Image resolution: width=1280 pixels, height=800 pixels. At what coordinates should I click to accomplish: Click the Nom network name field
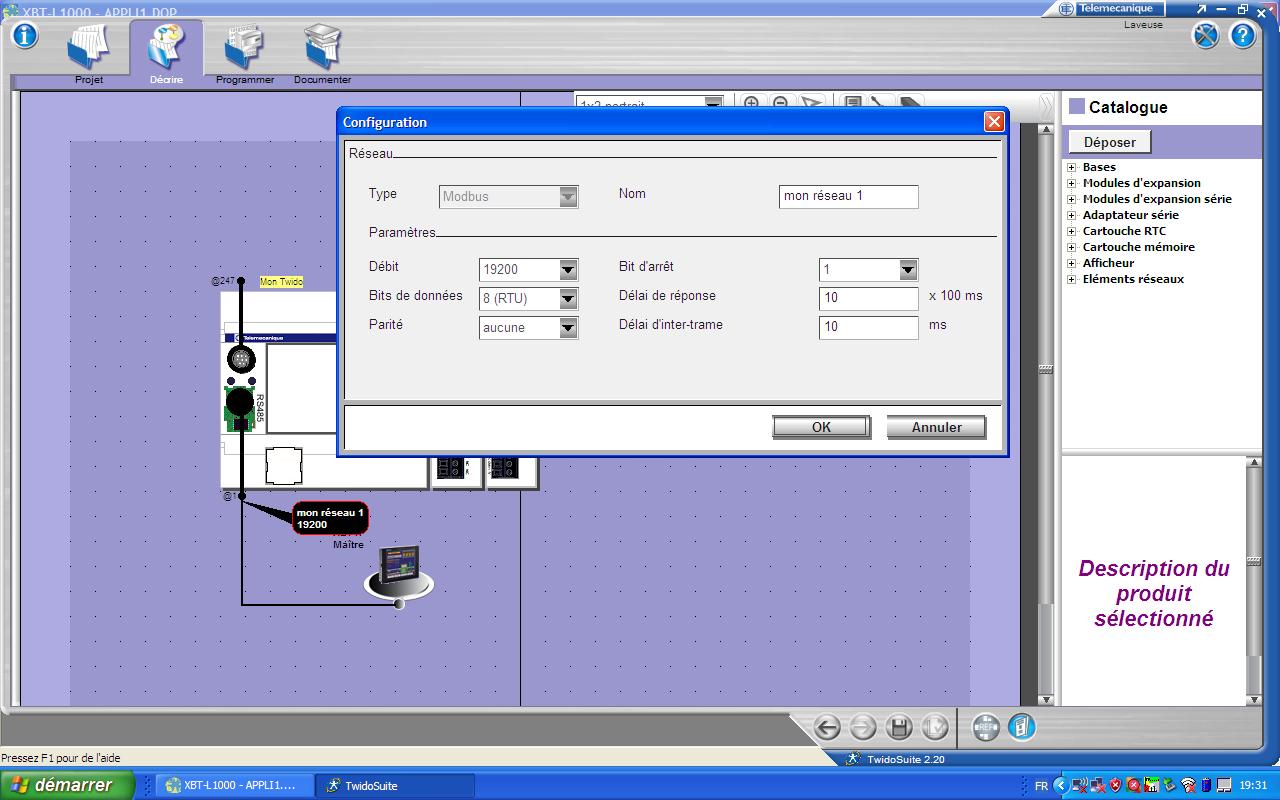click(x=848, y=196)
